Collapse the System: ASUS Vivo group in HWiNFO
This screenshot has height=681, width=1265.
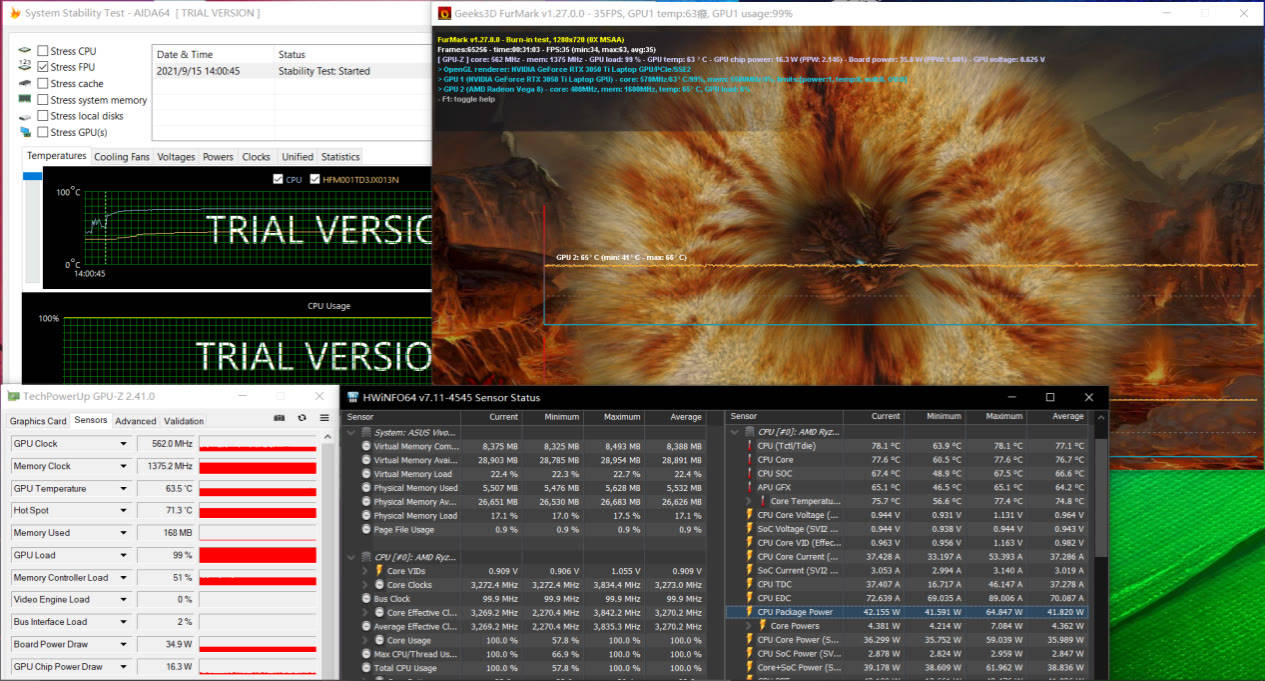point(351,432)
